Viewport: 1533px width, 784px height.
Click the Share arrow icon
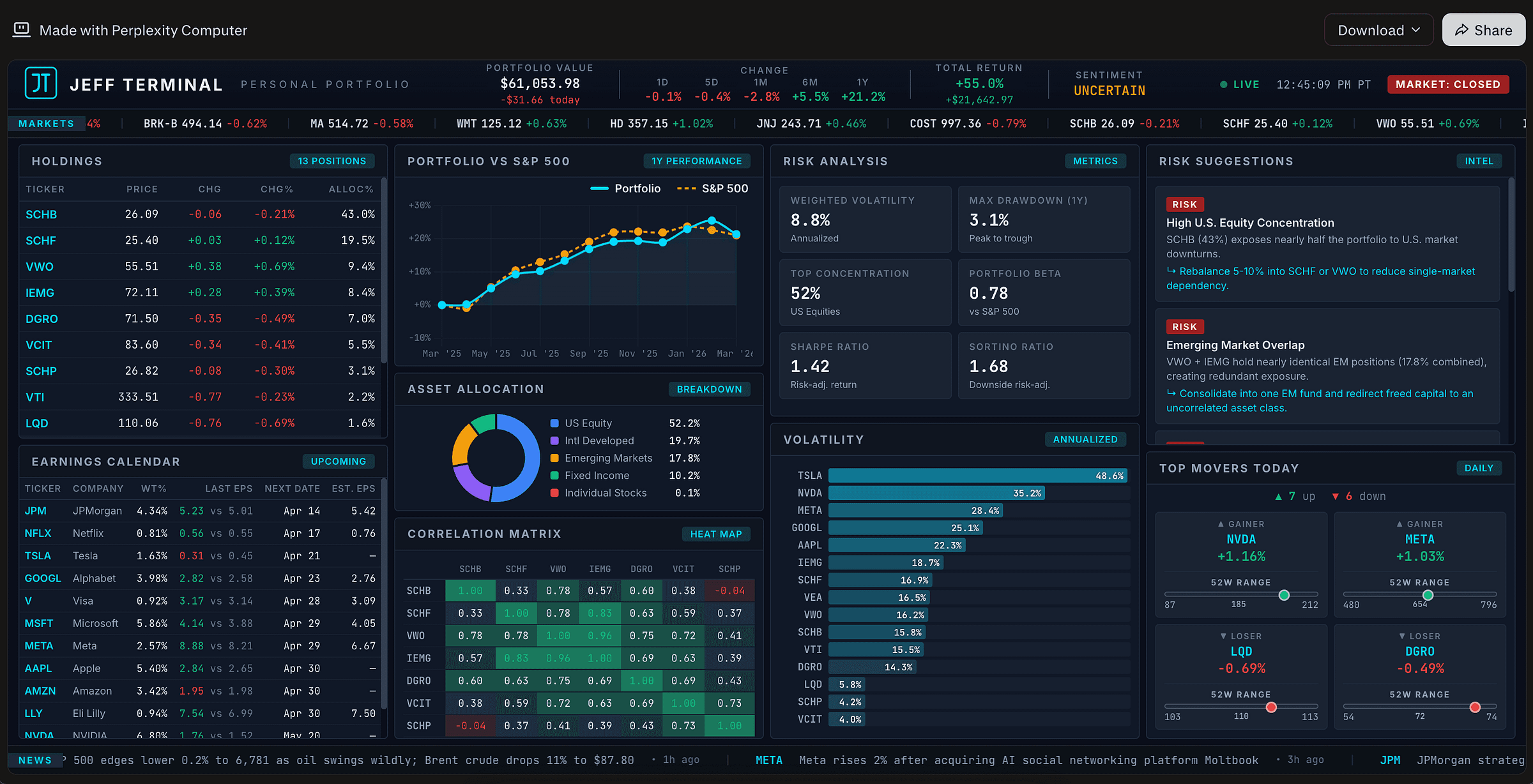[x=1461, y=30]
